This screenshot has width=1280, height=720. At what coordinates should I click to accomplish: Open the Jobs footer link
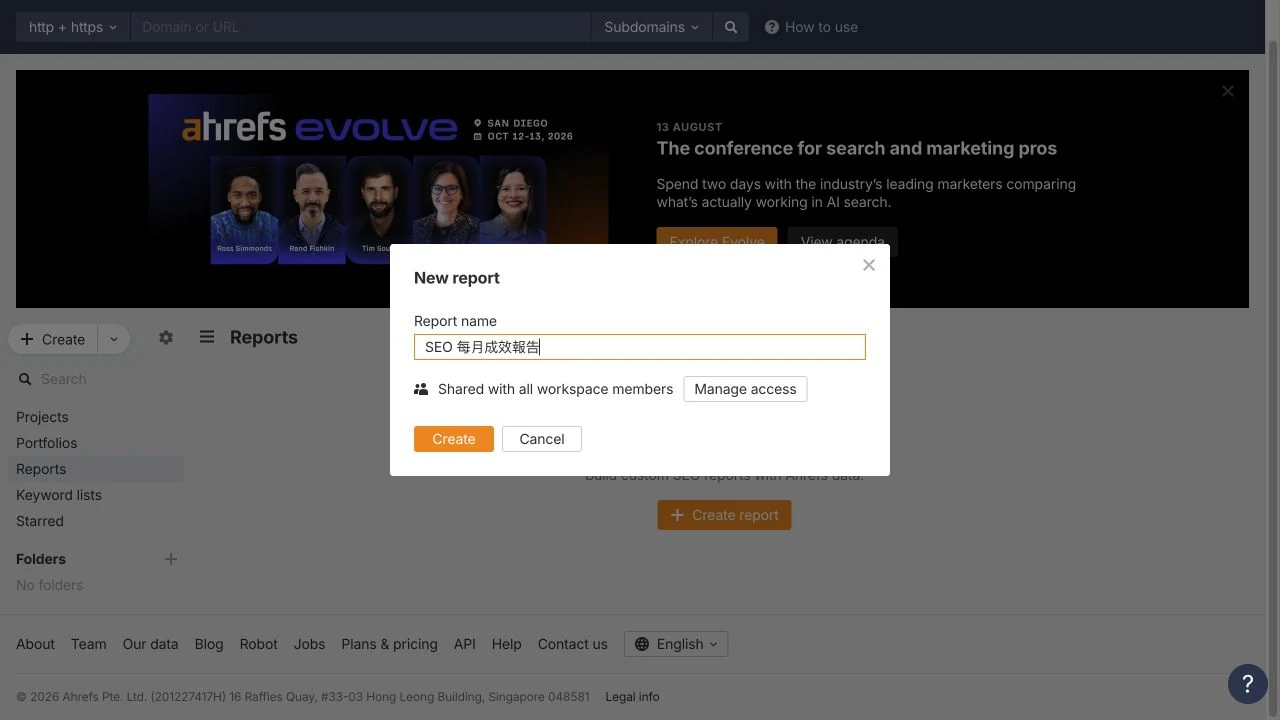(309, 644)
